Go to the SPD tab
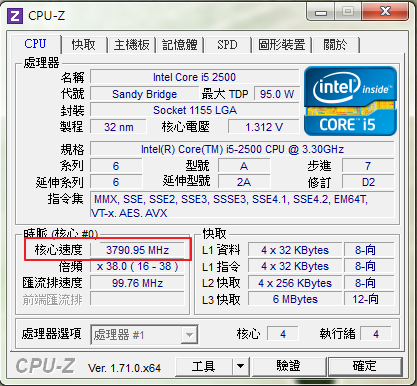 pos(227,45)
